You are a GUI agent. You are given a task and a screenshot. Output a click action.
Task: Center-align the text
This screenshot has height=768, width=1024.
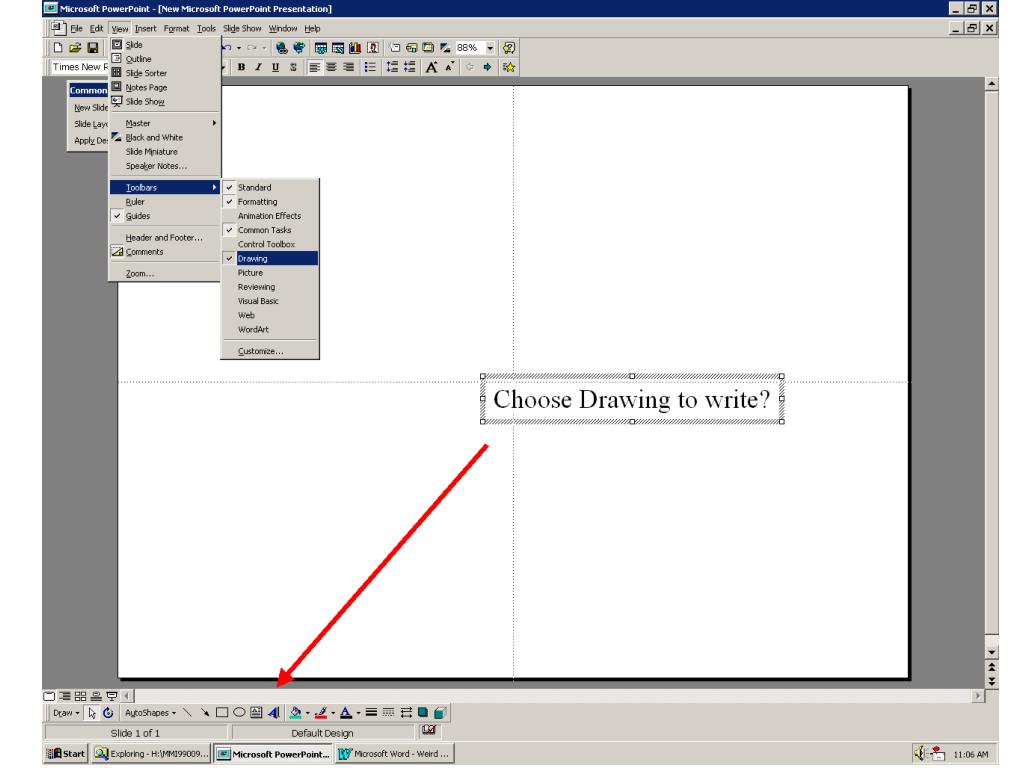point(332,67)
